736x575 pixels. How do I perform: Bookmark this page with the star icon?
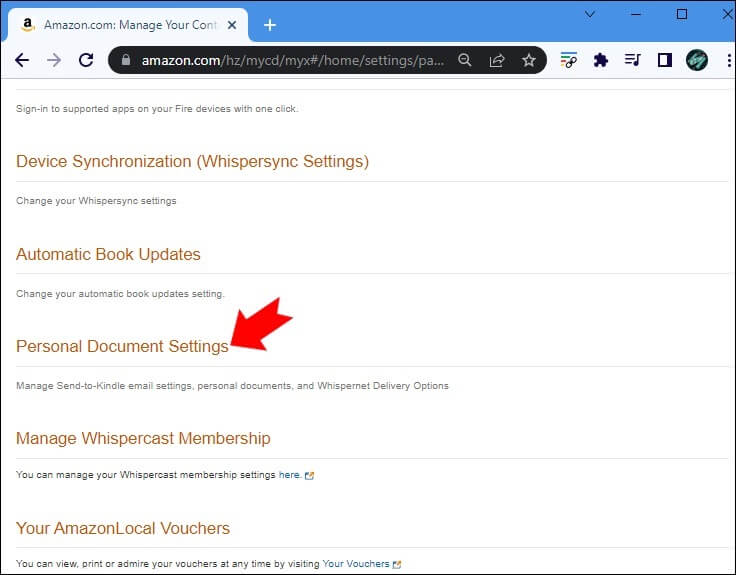[x=529, y=60]
